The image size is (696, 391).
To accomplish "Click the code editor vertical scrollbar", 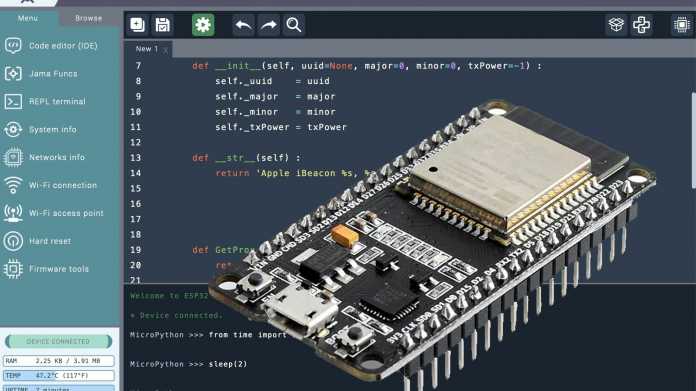I will click(x=693, y=140).
